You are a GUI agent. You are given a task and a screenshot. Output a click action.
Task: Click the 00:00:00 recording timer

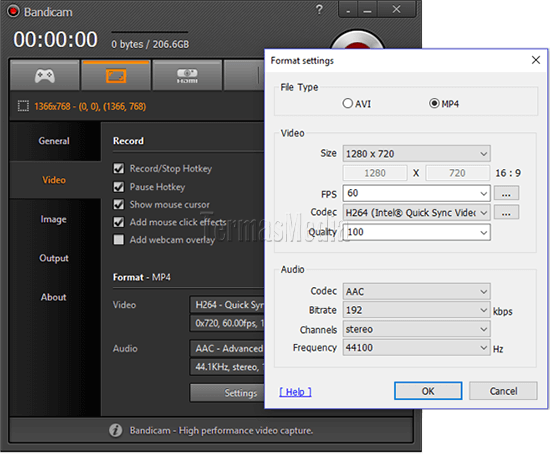(55, 39)
